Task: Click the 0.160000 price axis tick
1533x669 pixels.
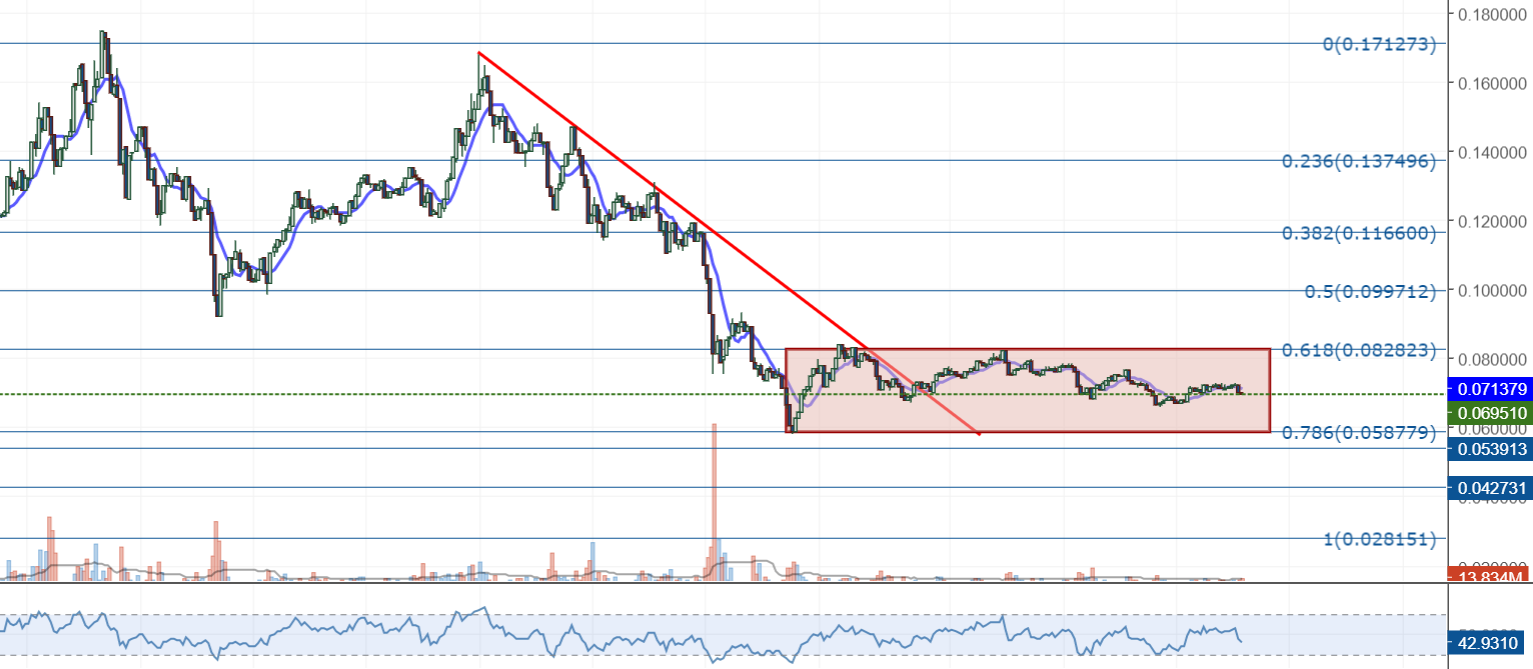Action: point(1496,84)
